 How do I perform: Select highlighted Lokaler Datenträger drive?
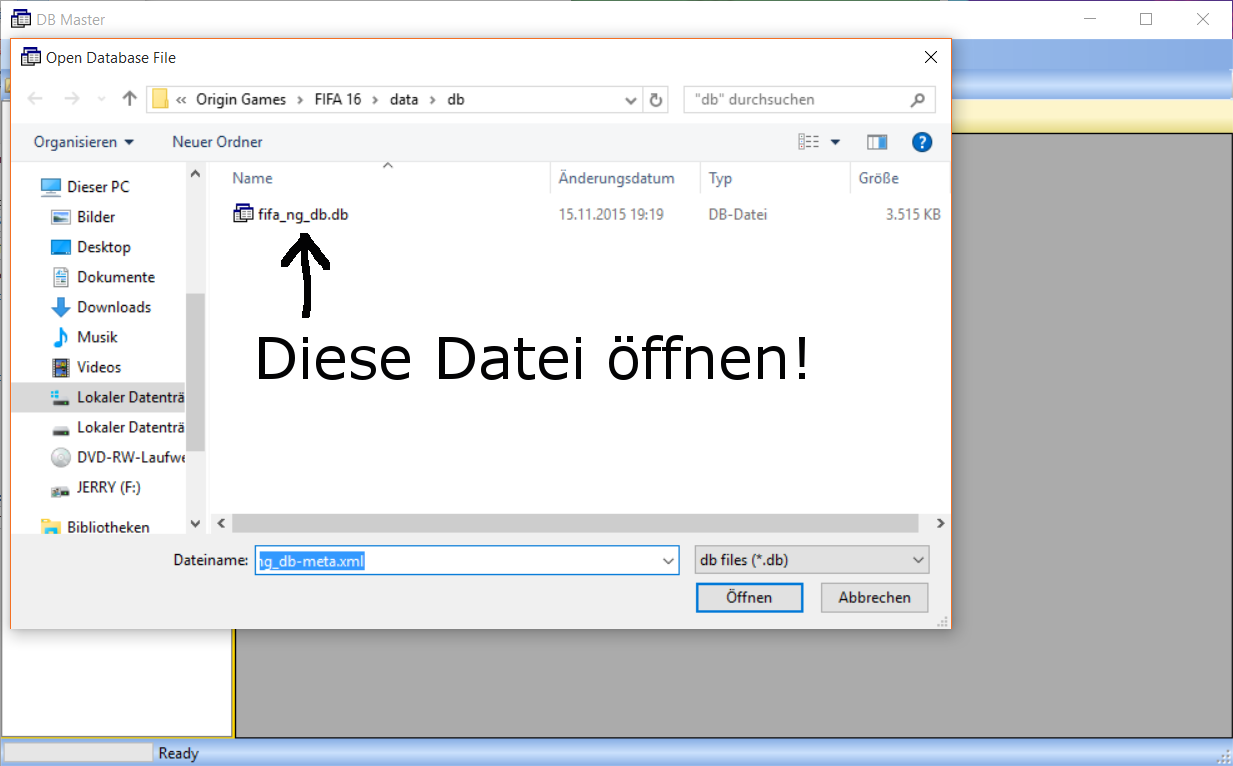[99, 397]
